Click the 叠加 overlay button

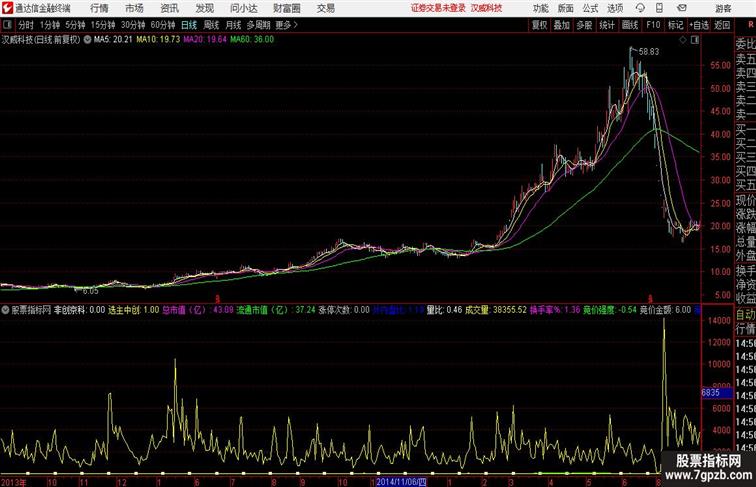tap(562, 25)
